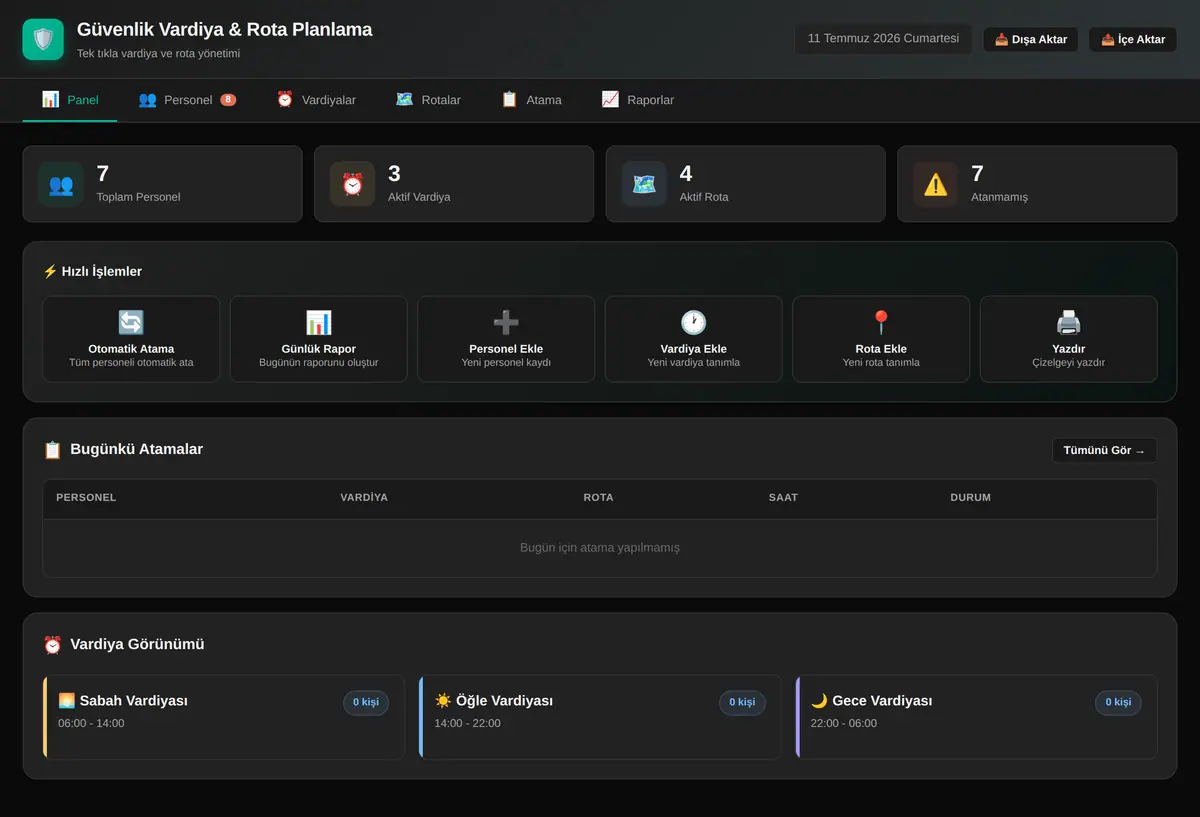Click the alarm clock icon beside Vardiya Görünümü

click(x=52, y=645)
